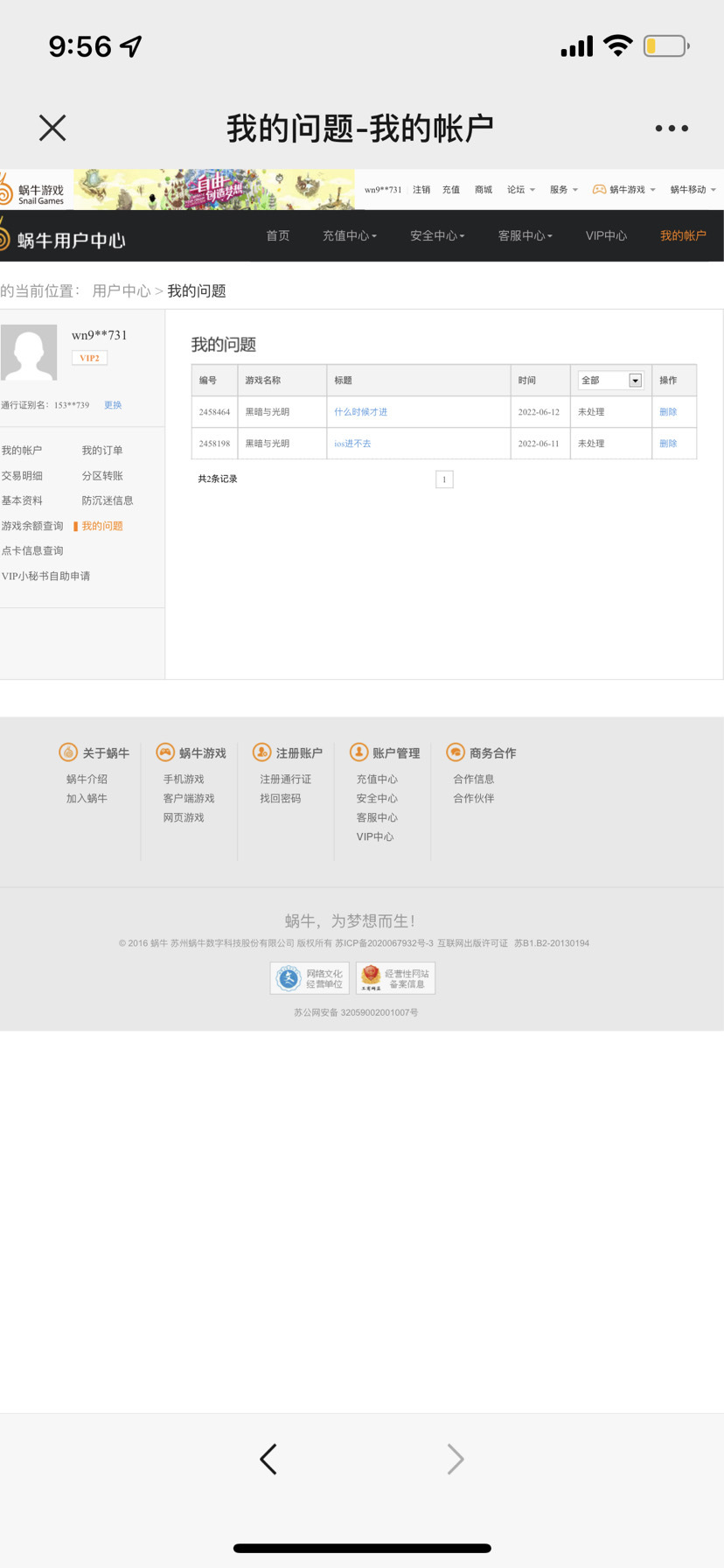Click the 苏公网安备 32059002001007号 link
The height and width of the screenshot is (1568, 724).
click(356, 1012)
